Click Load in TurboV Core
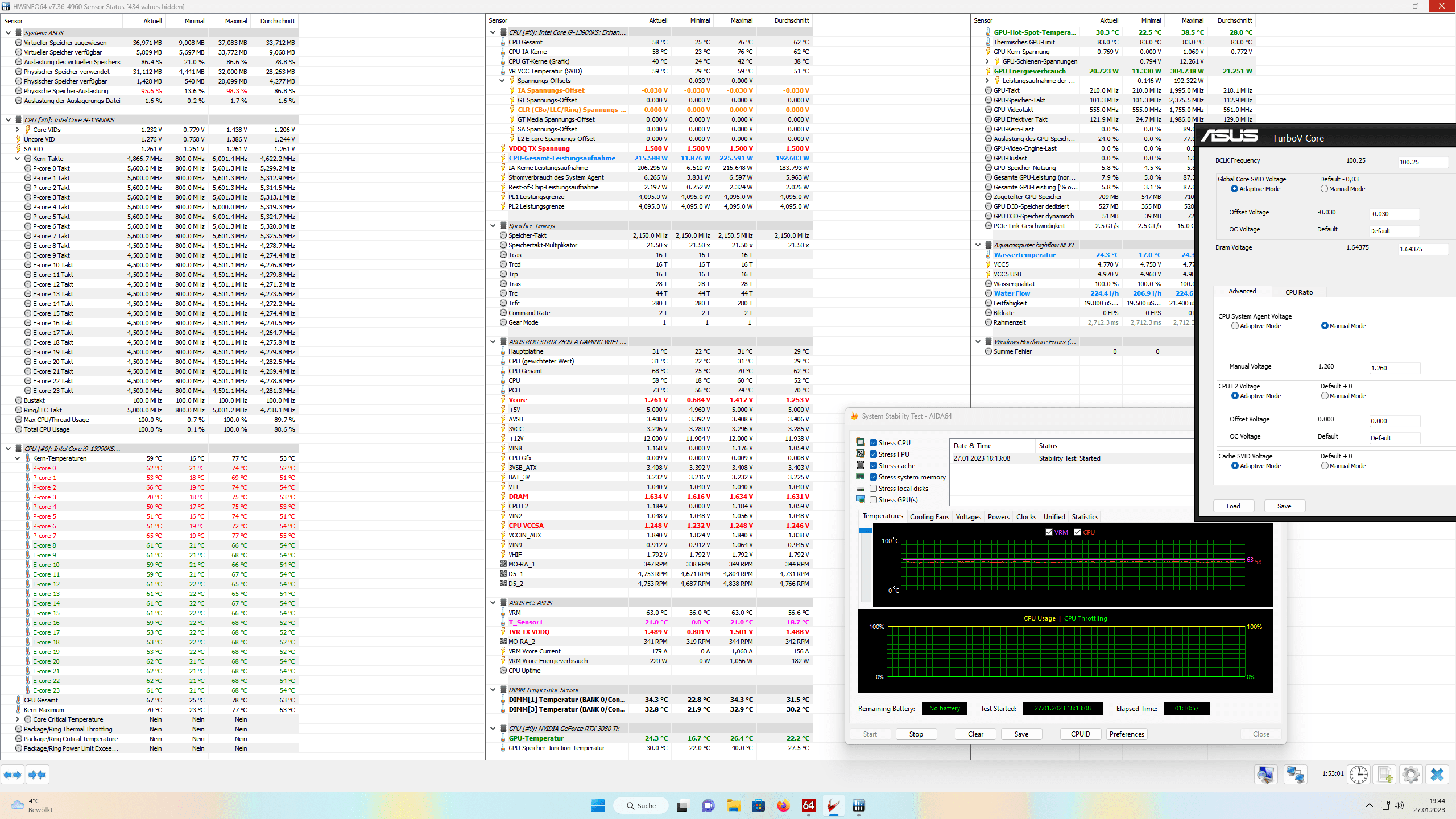The image size is (1456, 819). (1233, 506)
